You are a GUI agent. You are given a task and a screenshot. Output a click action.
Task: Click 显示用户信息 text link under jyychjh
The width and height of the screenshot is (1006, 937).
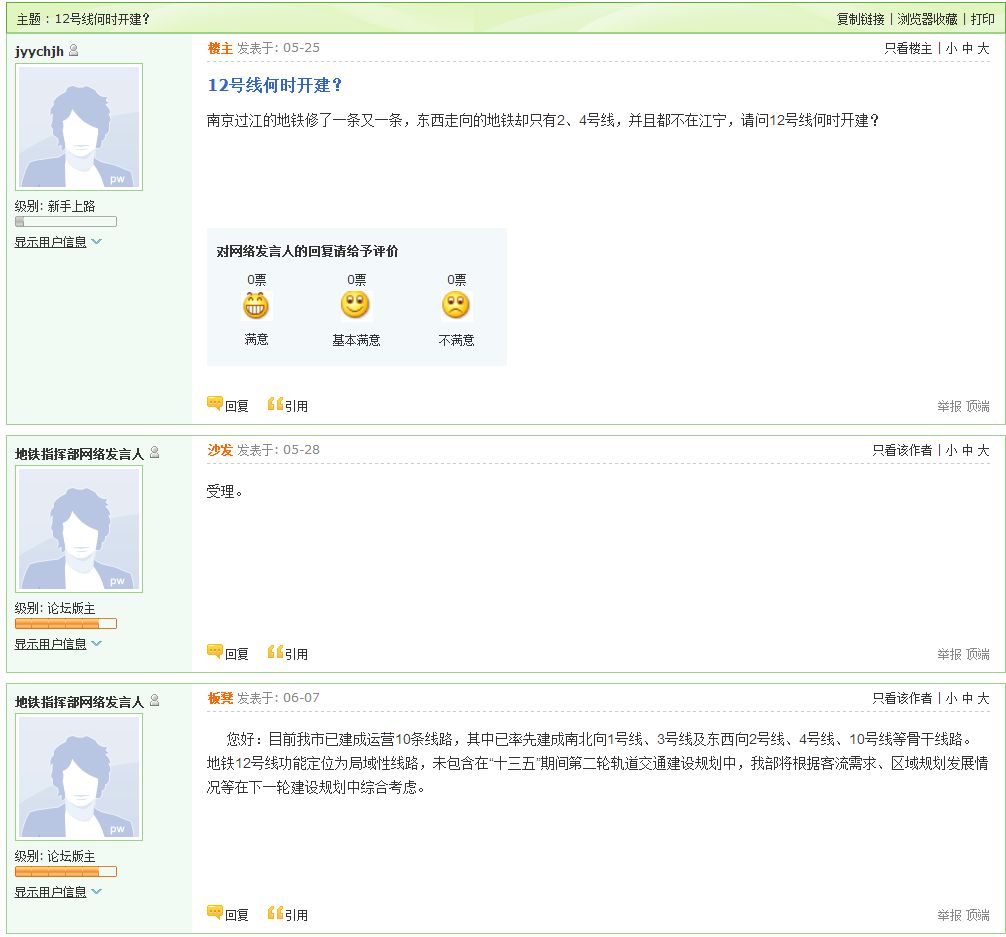coord(51,242)
